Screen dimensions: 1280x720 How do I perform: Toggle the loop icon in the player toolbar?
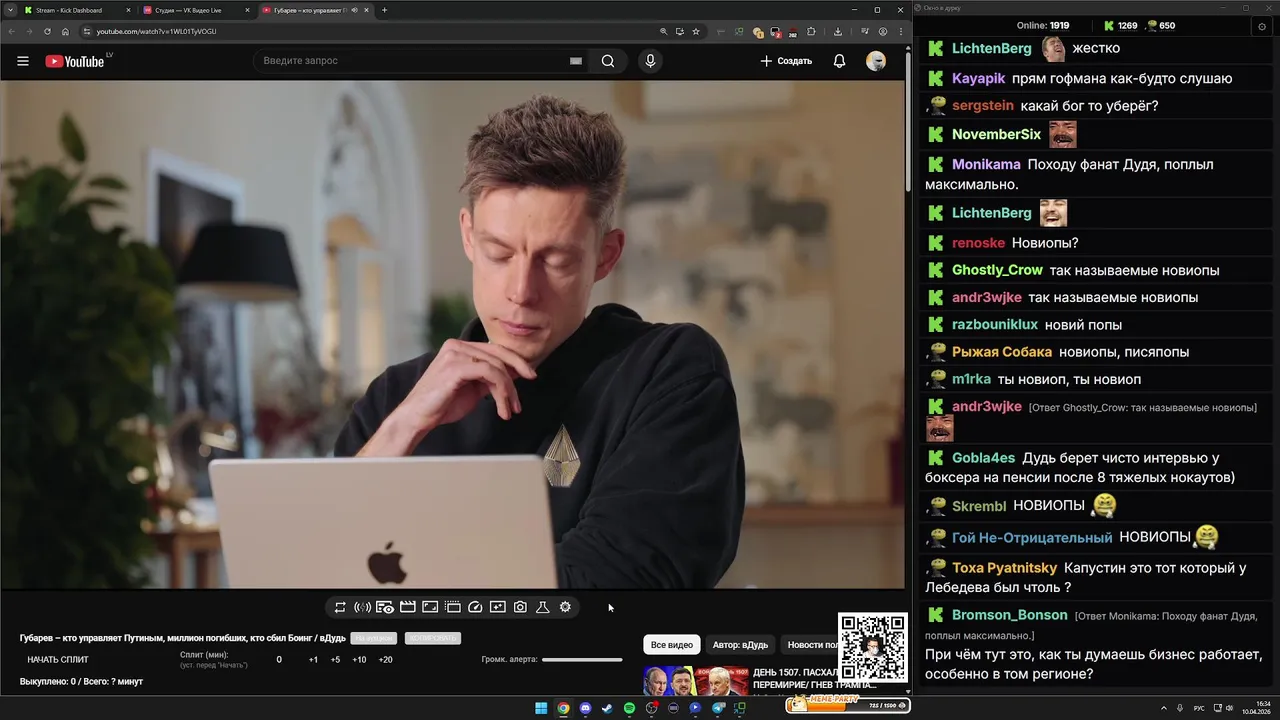point(340,607)
